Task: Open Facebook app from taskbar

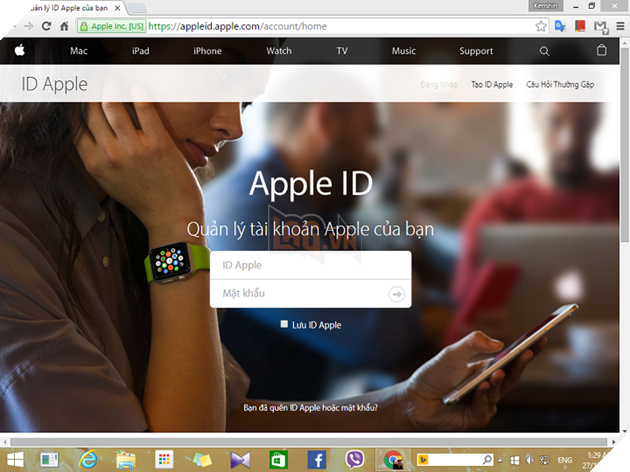Action: 317,460
